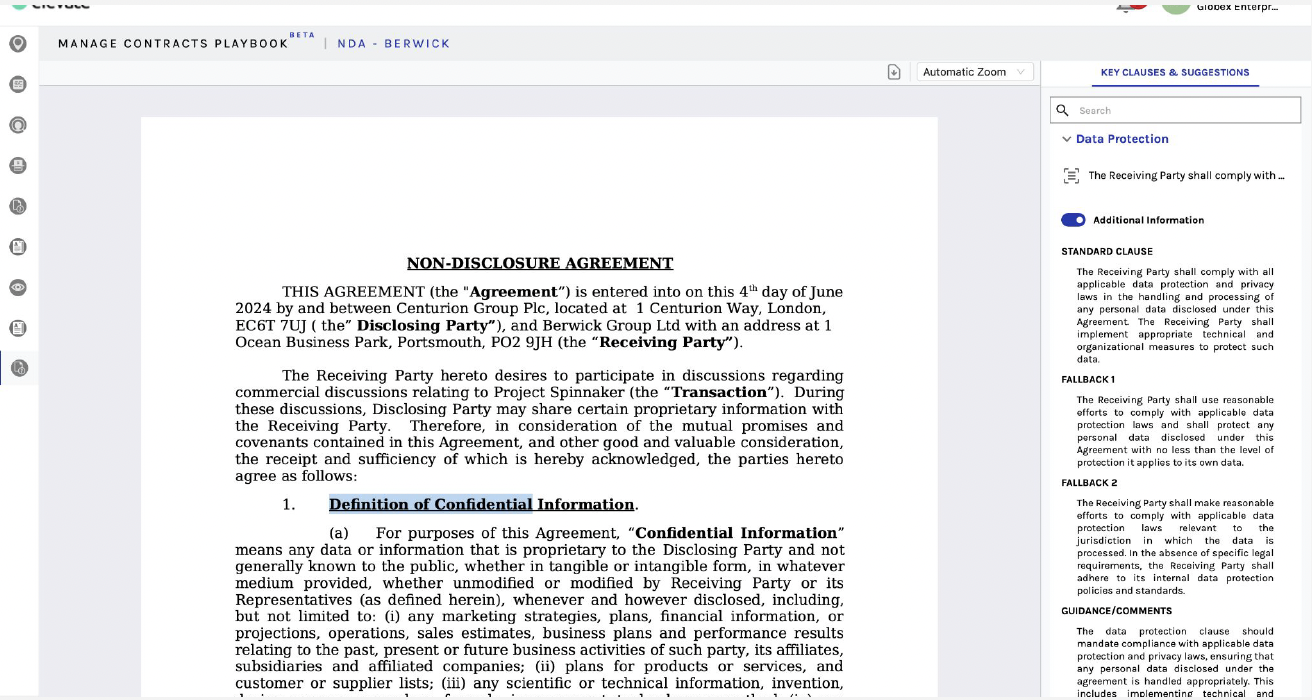Image resolution: width=1312 pixels, height=700 pixels.
Task: Toggle the Additional Information switch
Action: [1073, 220]
